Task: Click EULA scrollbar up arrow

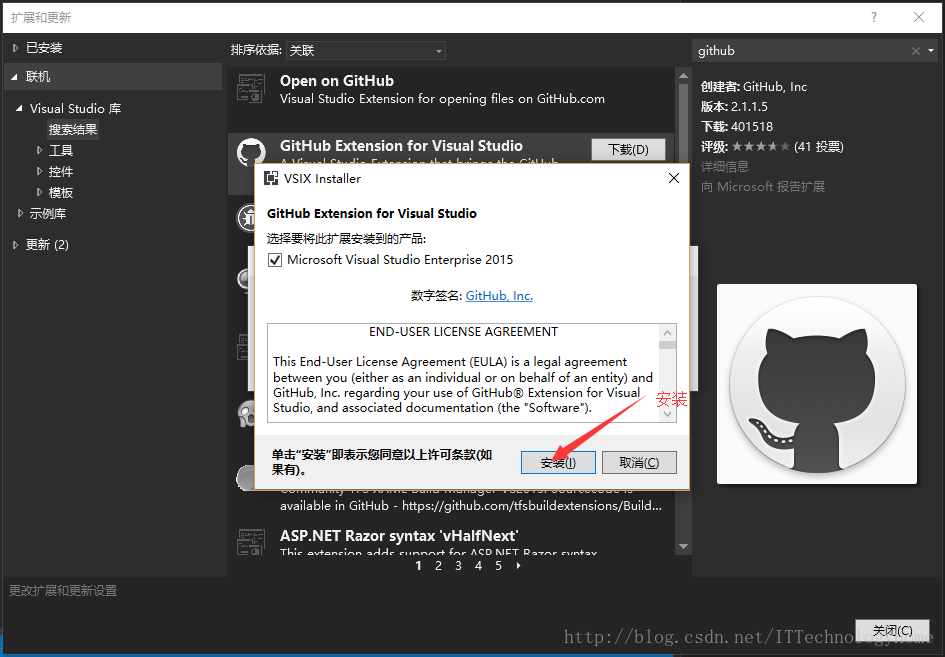Action: pos(667,333)
